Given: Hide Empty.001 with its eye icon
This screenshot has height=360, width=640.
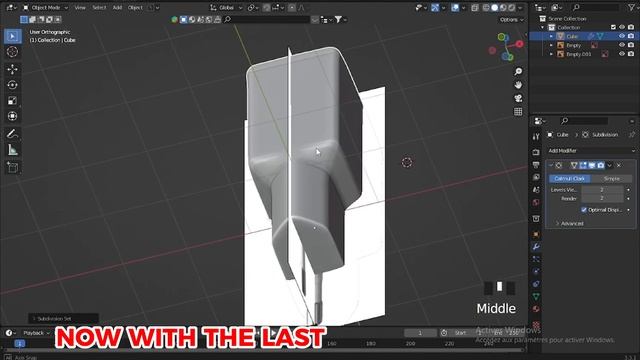Looking at the screenshot, I should [622, 53].
